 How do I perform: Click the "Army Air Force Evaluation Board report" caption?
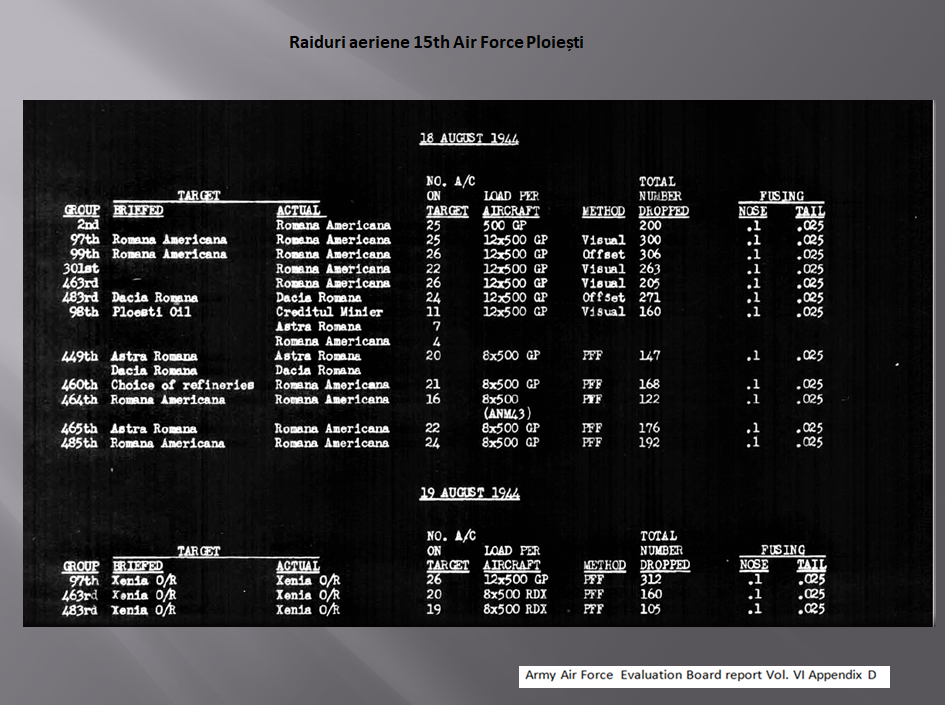pos(700,675)
